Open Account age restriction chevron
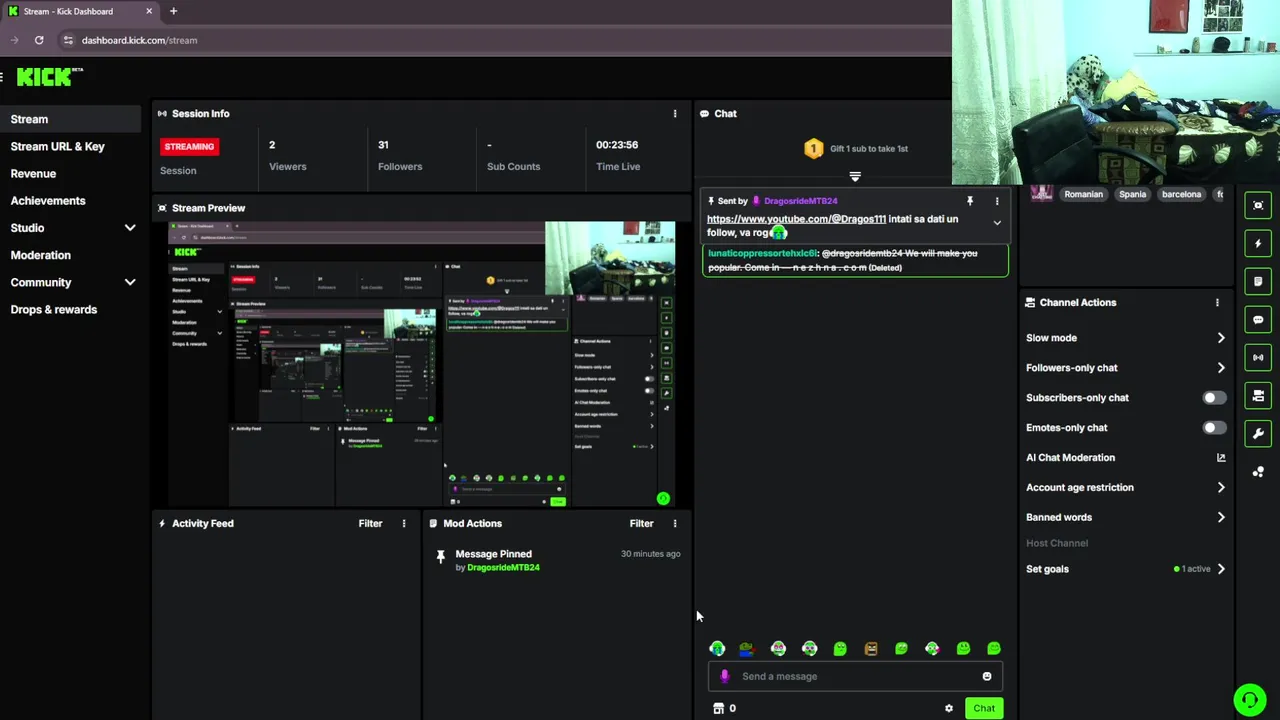1280x720 pixels. pyautogui.click(x=1221, y=487)
